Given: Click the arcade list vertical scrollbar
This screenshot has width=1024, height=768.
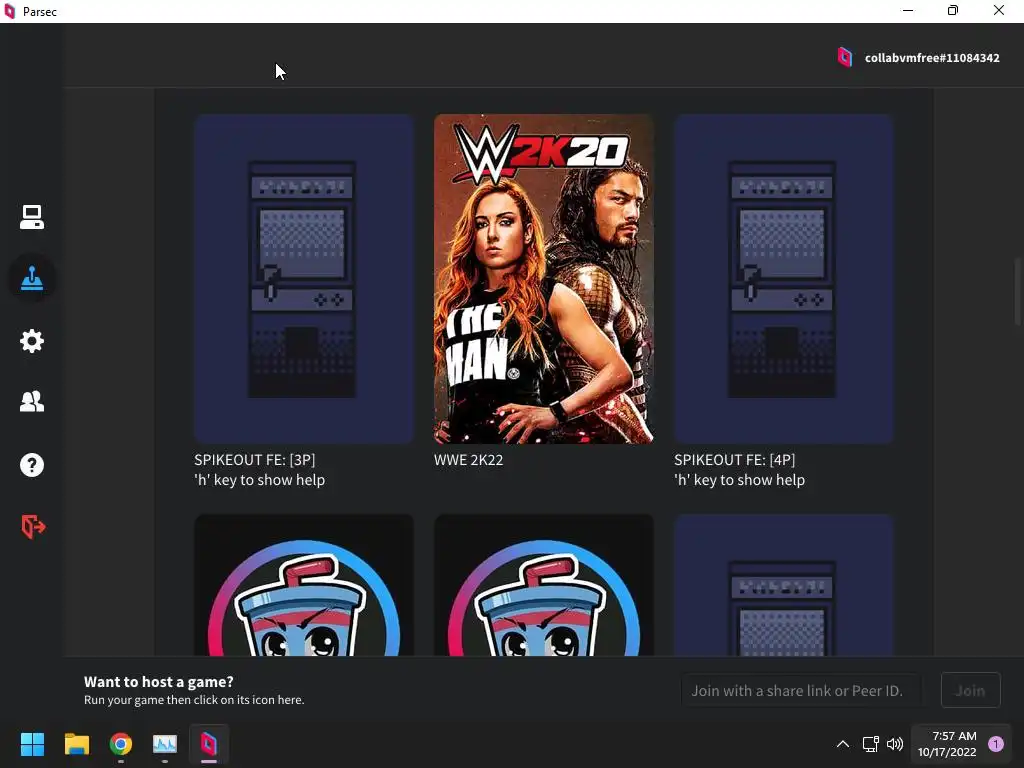Looking at the screenshot, I should click(x=1017, y=291).
